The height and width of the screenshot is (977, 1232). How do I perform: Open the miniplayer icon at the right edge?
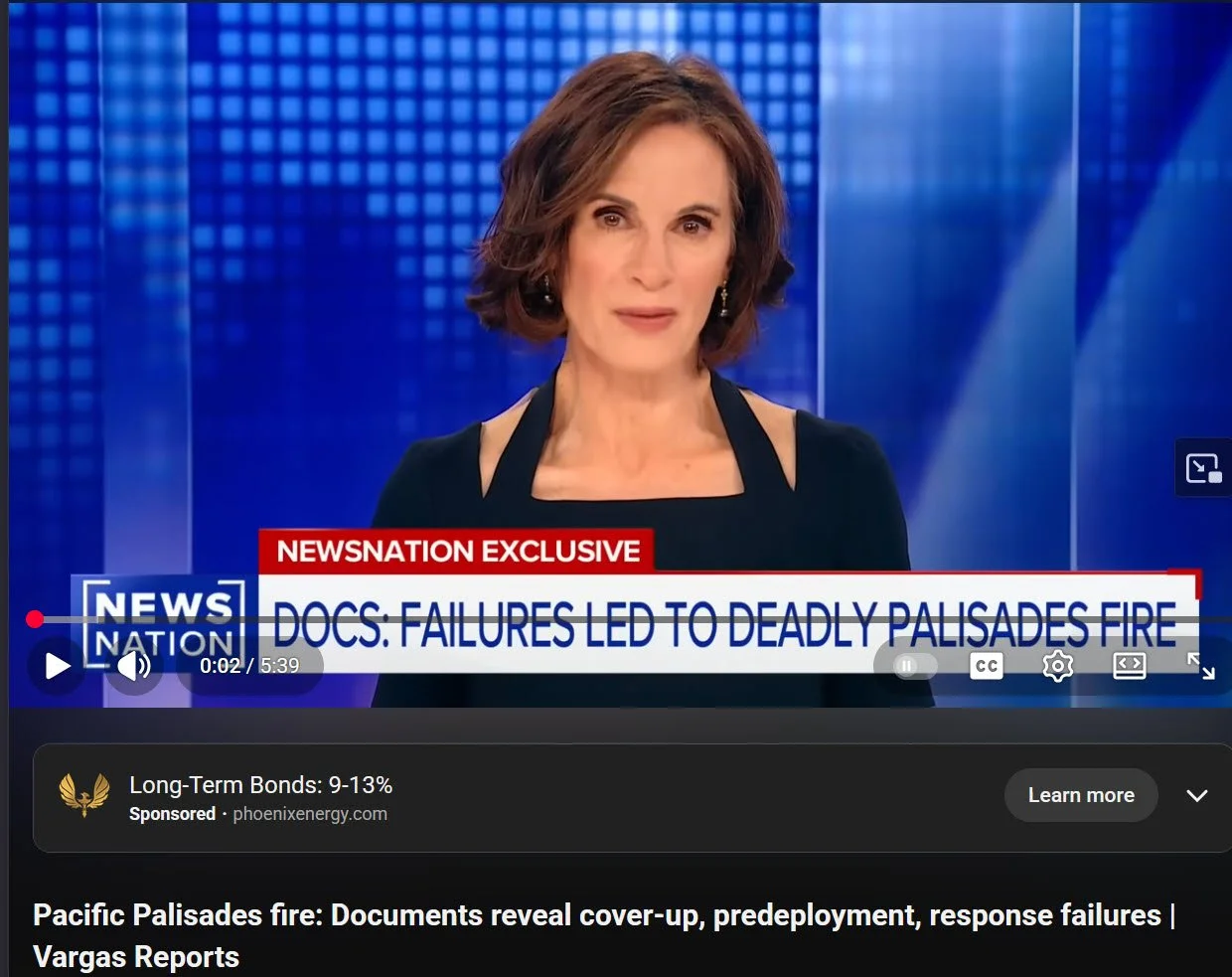[1202, 467]
